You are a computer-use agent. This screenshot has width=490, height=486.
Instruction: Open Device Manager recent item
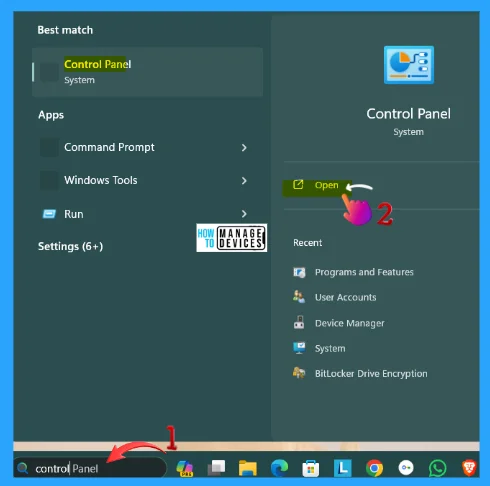click(x=350, y=323)
